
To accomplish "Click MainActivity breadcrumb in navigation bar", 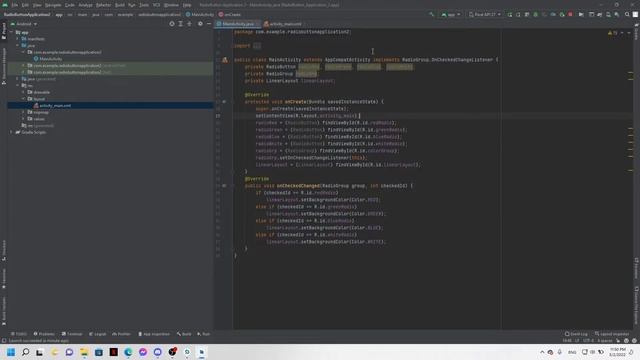I will pos(200,14).
